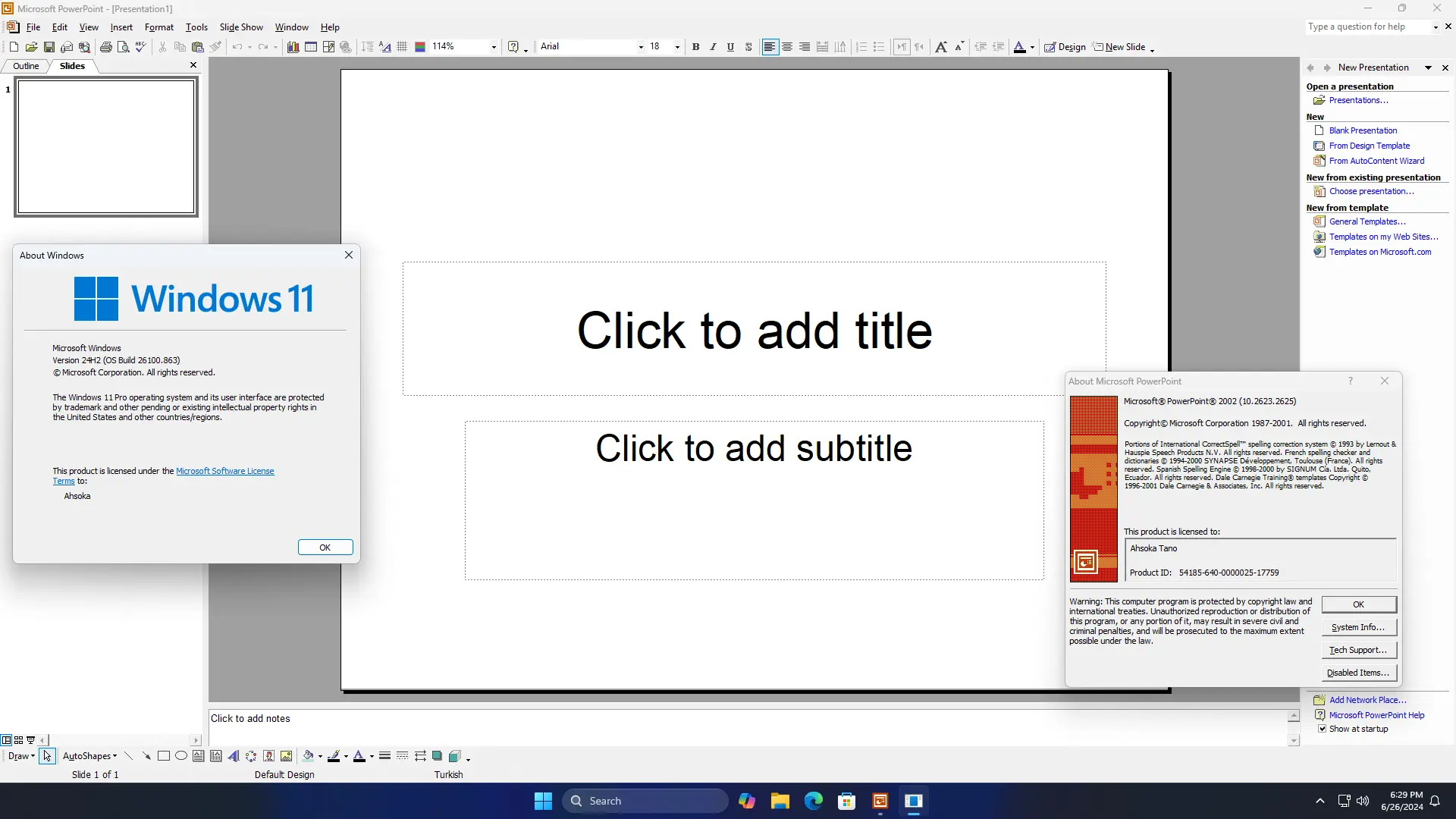Toggle Color/Grayscale view mode

coord(420,47)
